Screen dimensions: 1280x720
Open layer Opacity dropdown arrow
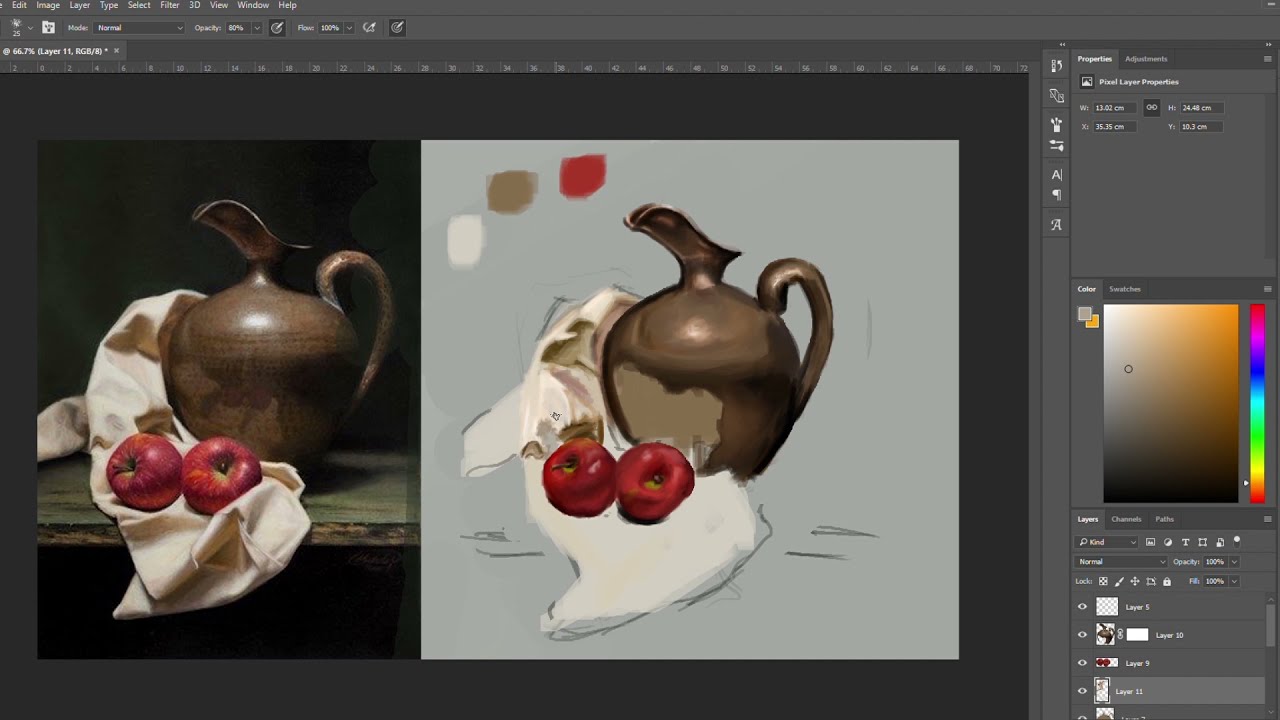(1234, 562)
